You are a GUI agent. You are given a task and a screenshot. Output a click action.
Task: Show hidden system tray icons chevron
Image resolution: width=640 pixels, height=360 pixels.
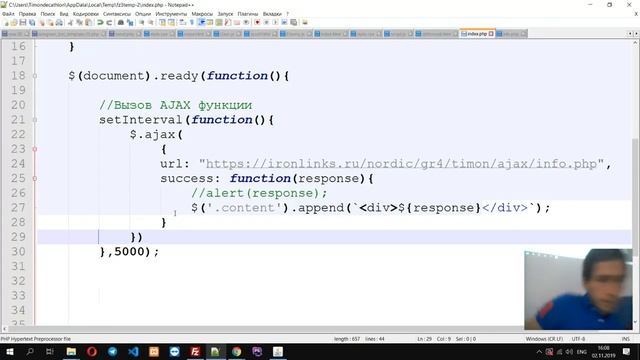[539, 352]
